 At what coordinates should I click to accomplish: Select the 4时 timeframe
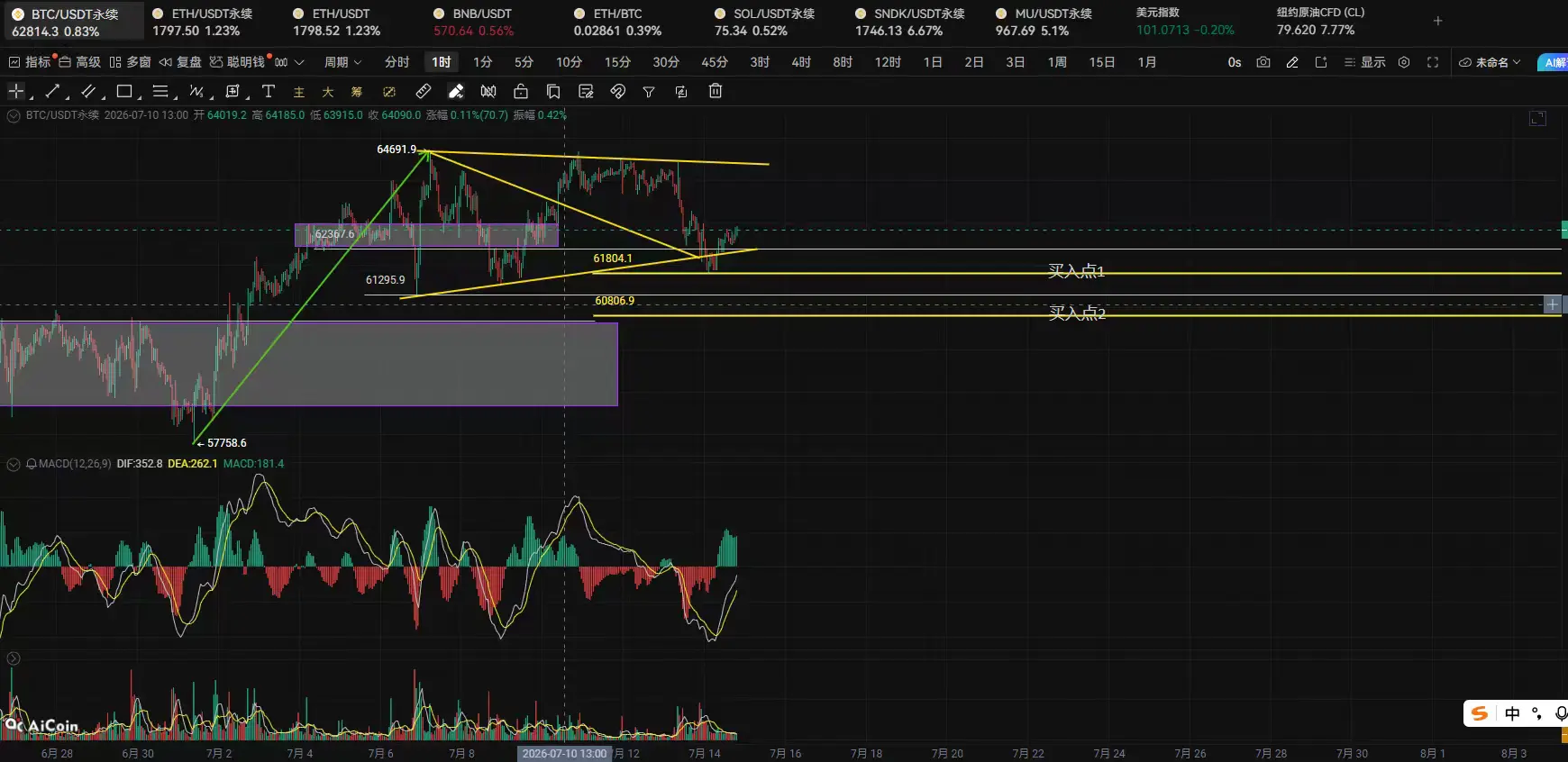801,62
